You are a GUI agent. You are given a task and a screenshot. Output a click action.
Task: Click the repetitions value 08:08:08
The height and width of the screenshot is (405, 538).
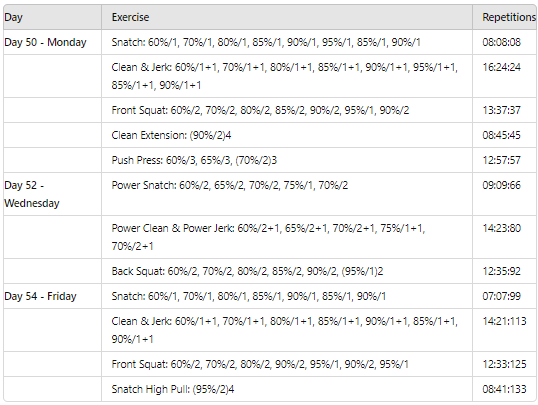click(501, 42)
